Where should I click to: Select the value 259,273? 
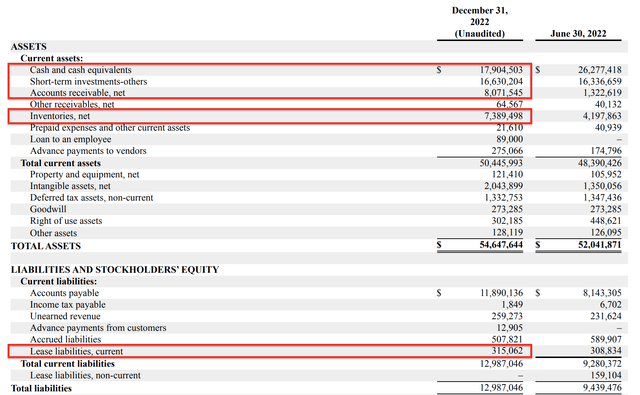pyautogui.click(x=507, y=316)
